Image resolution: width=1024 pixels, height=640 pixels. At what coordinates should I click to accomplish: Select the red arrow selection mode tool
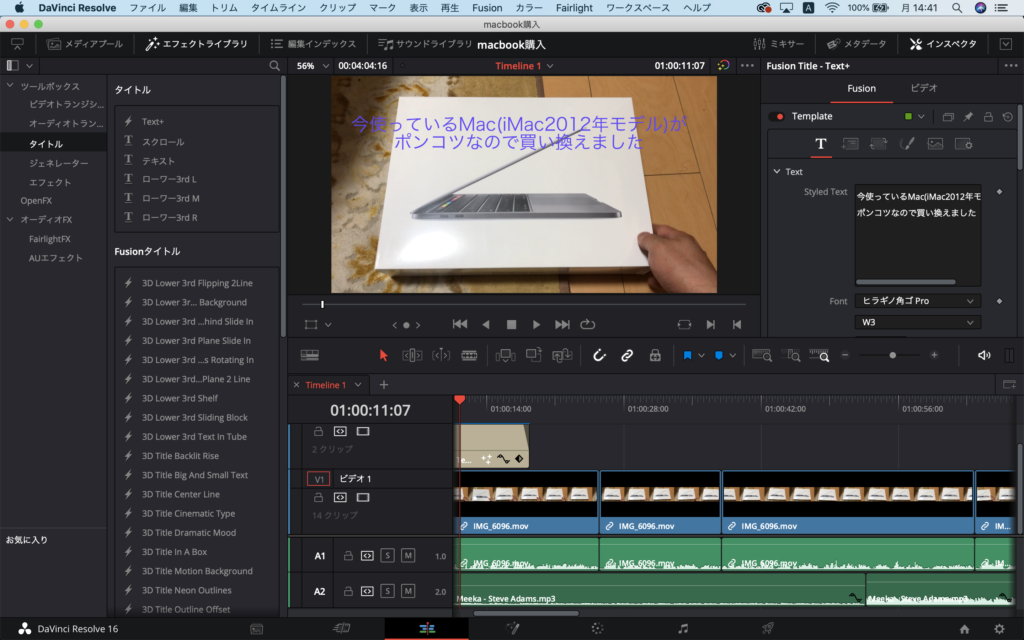coord(384,355)
